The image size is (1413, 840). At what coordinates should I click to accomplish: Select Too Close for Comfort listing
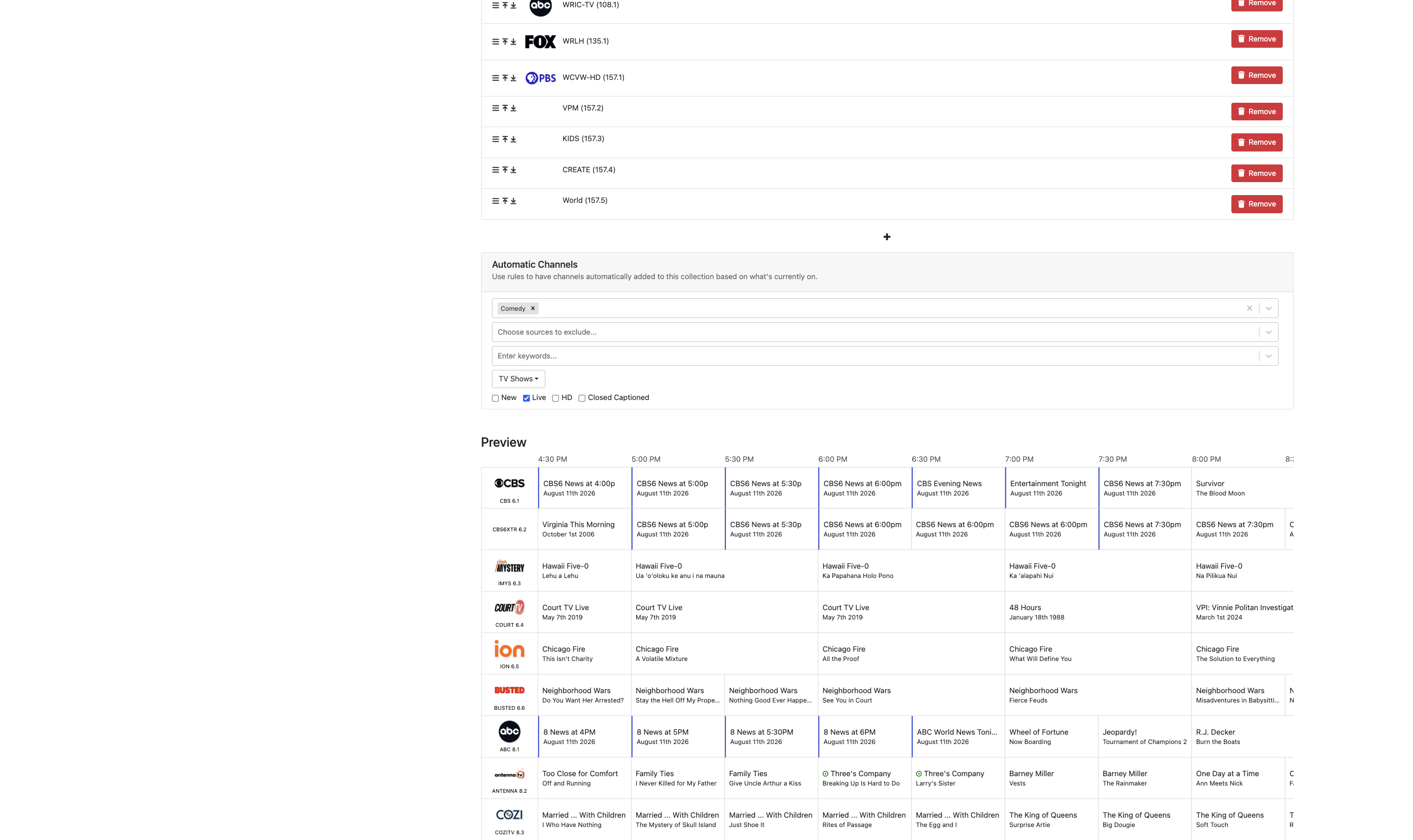(584, 778)
